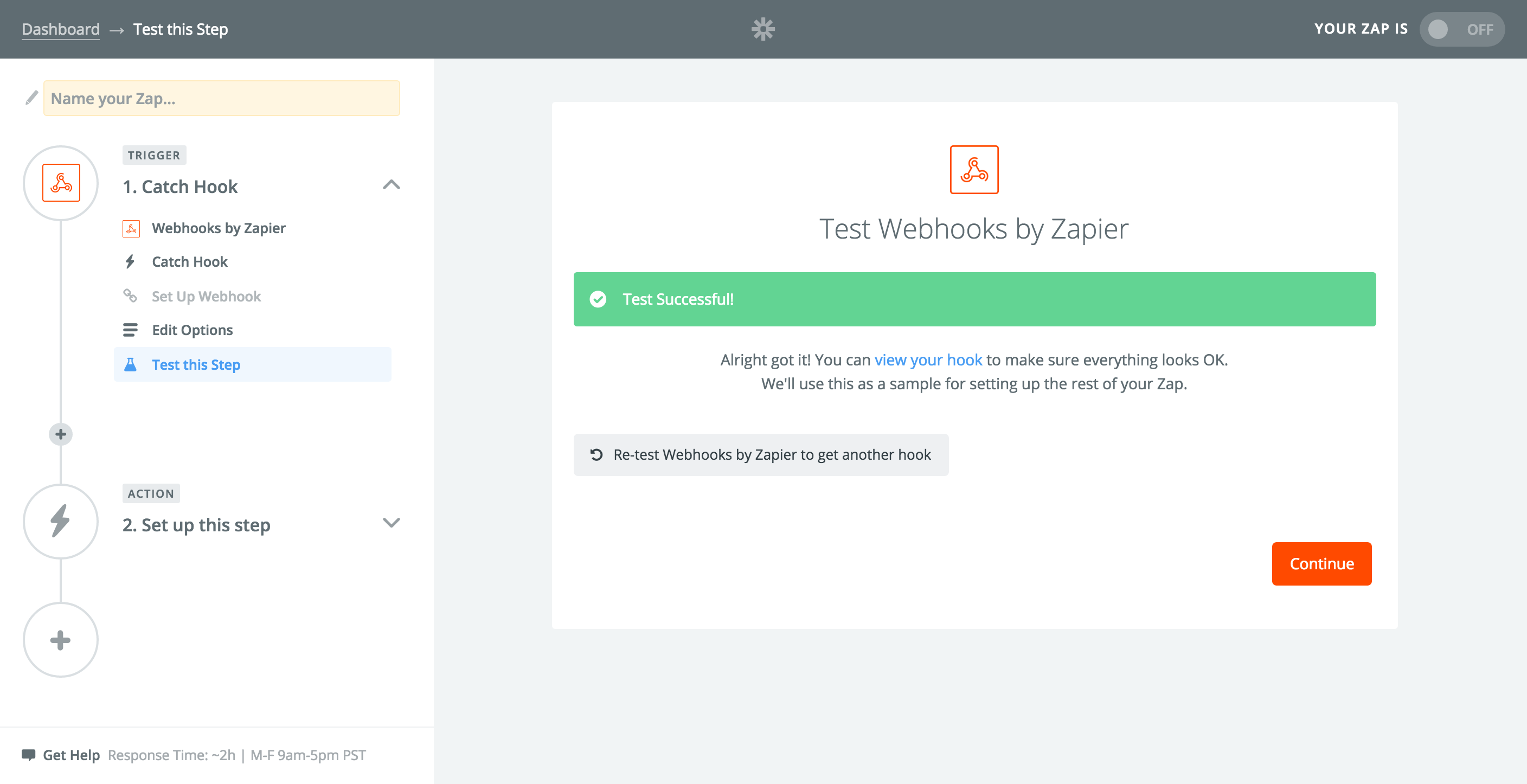The height and width of the screenshot is (784, 1527).
Task: Open the Catch Hook trigger selection
Action: tap(190, 262)
